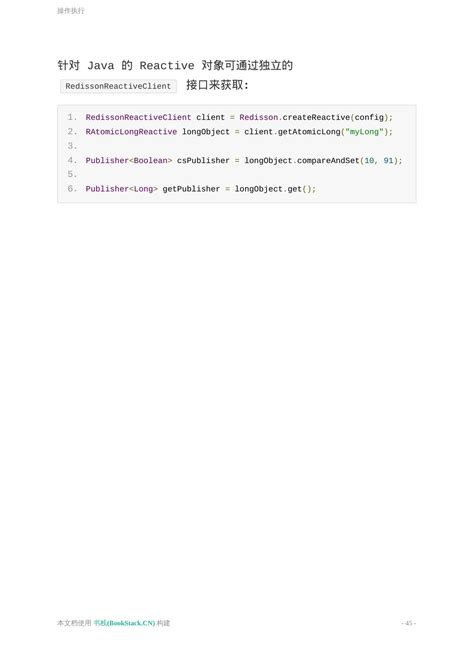Click getPublisher variable name
Screen dimensions: 474x669
pyautogui.click(x=191, y=189)
